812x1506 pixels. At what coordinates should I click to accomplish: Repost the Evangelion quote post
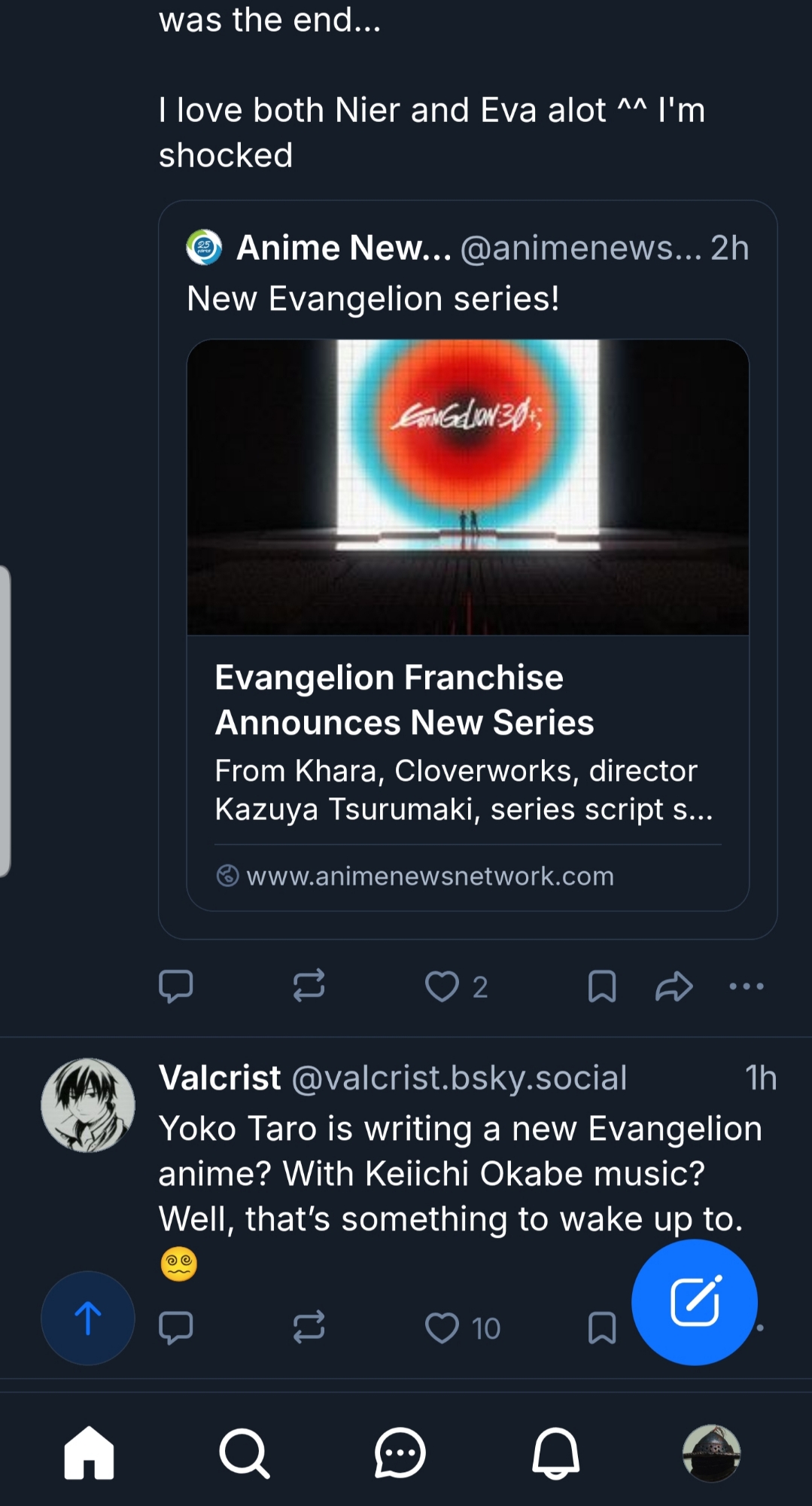coord(309,986)
